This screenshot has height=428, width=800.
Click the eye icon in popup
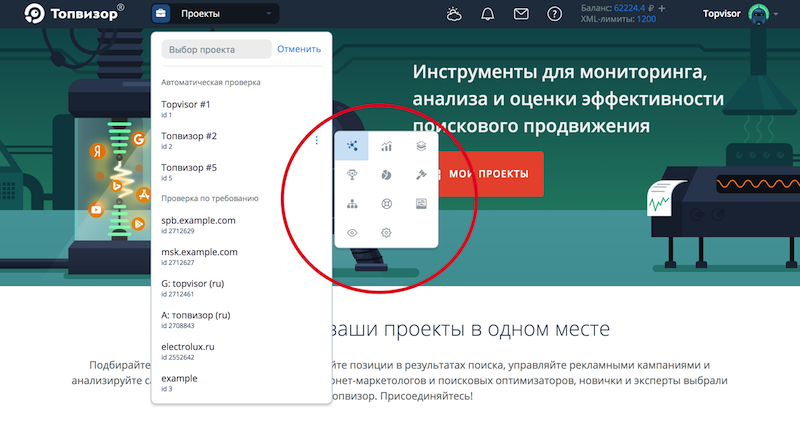pyautogui.click(x=352, y=232)
